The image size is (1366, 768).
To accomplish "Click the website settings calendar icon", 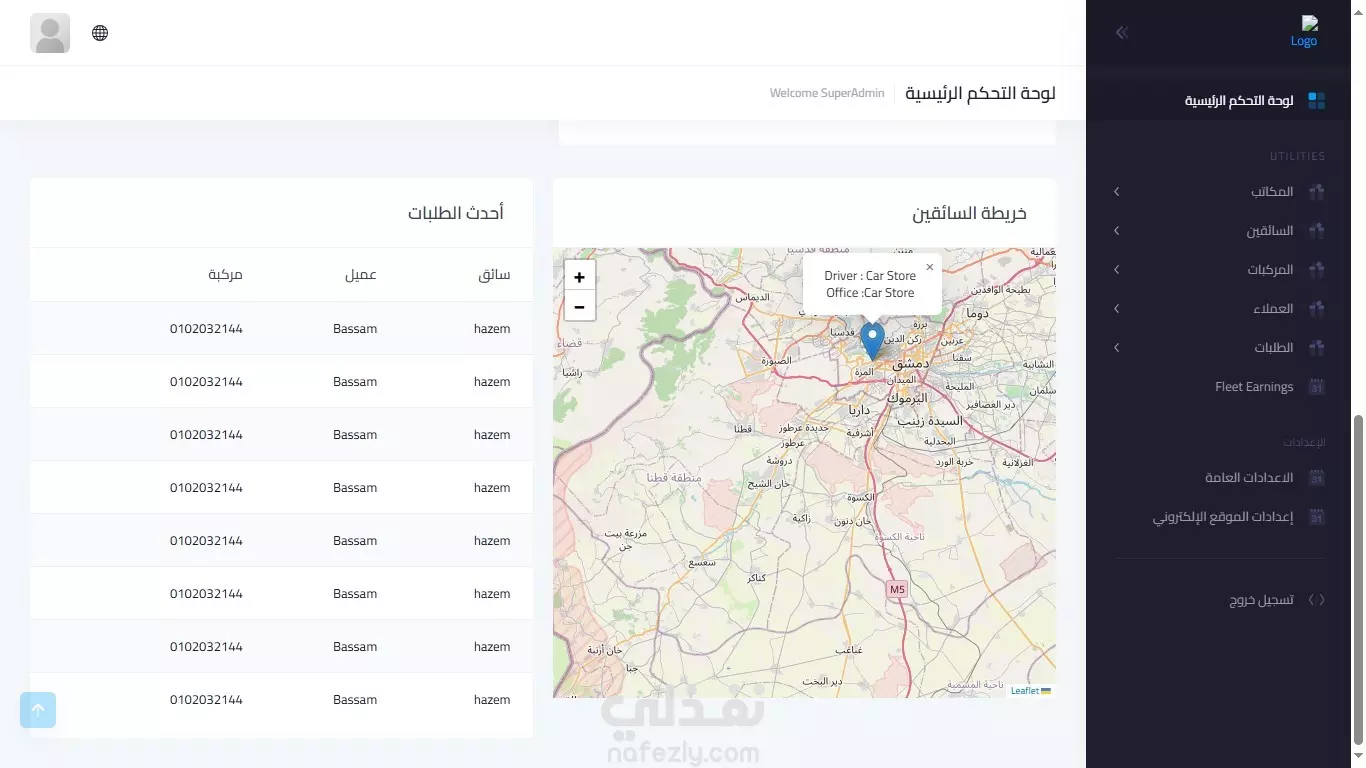I will coord(1317,518).
